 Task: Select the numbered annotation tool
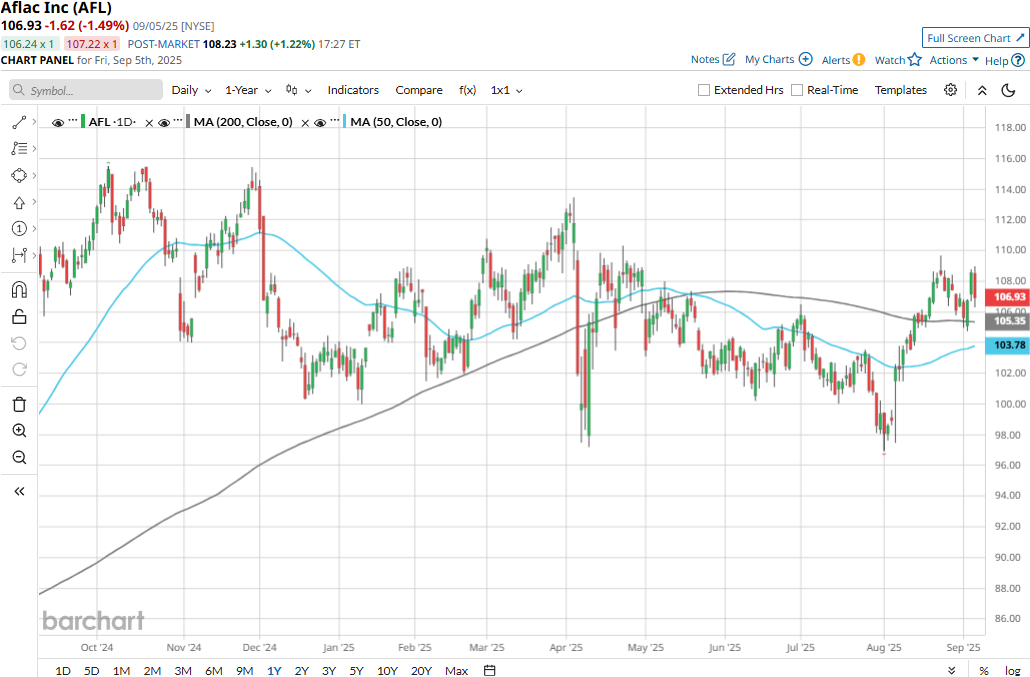click(x=19, y=229)
